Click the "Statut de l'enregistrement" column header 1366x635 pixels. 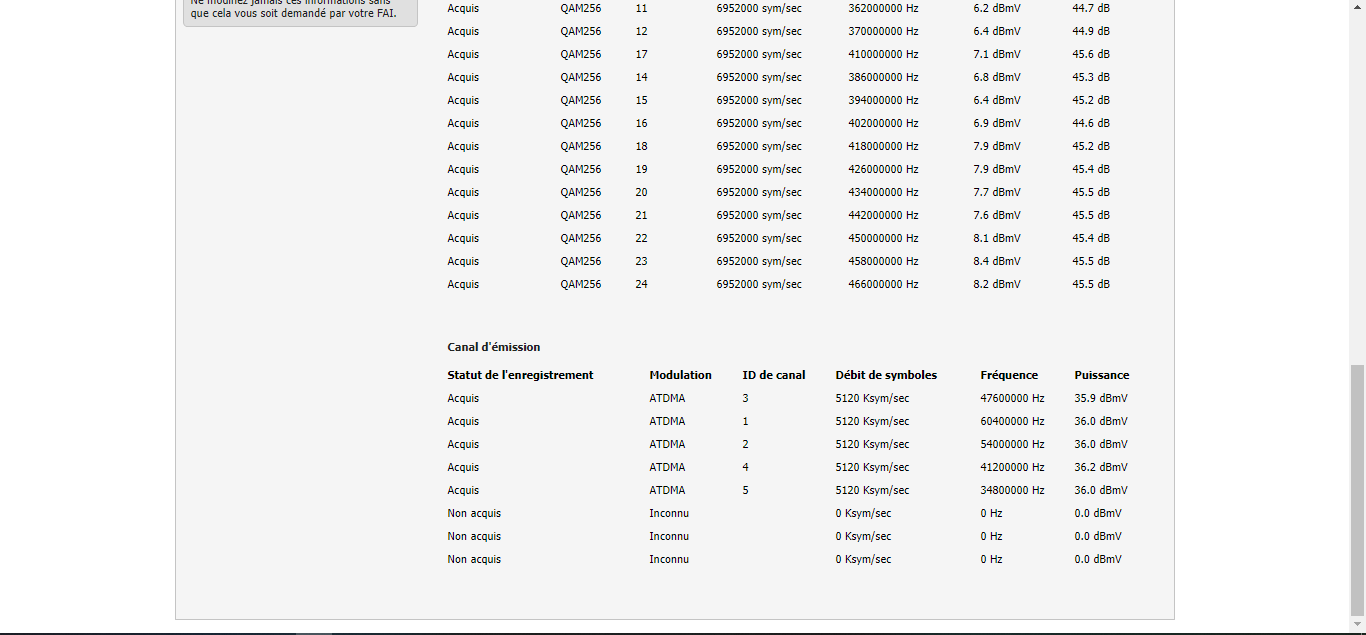(x=520, y=375)
